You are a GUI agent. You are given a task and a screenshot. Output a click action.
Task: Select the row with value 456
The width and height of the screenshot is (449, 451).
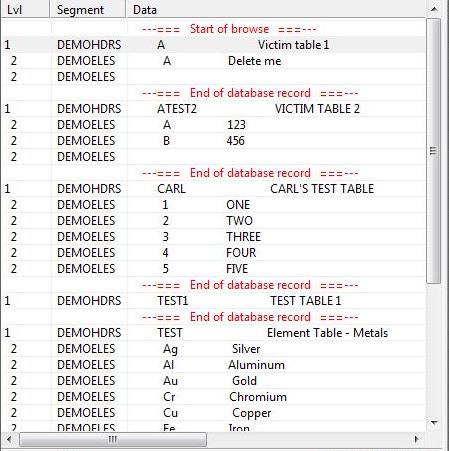213,141
